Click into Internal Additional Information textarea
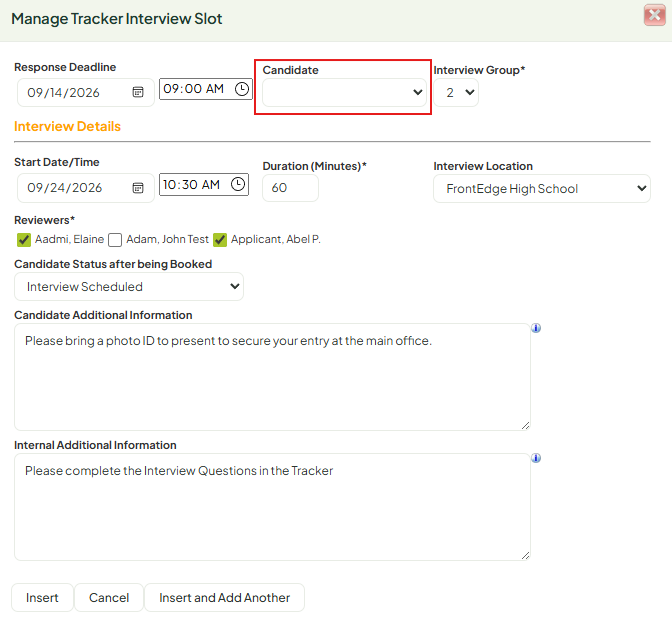 [x=273, y=507]
